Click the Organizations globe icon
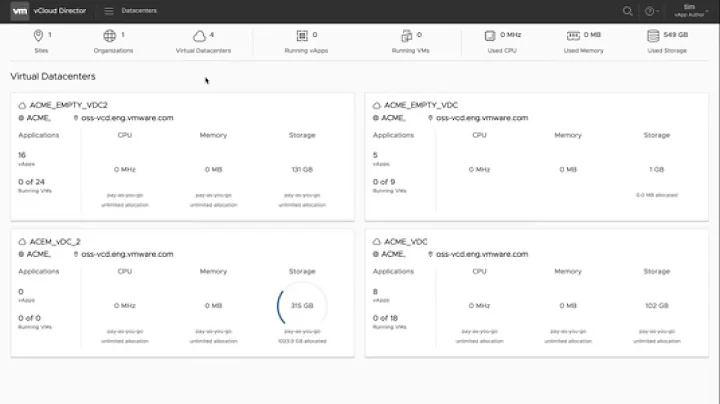720x404 pixels. [x=109, y=35]
